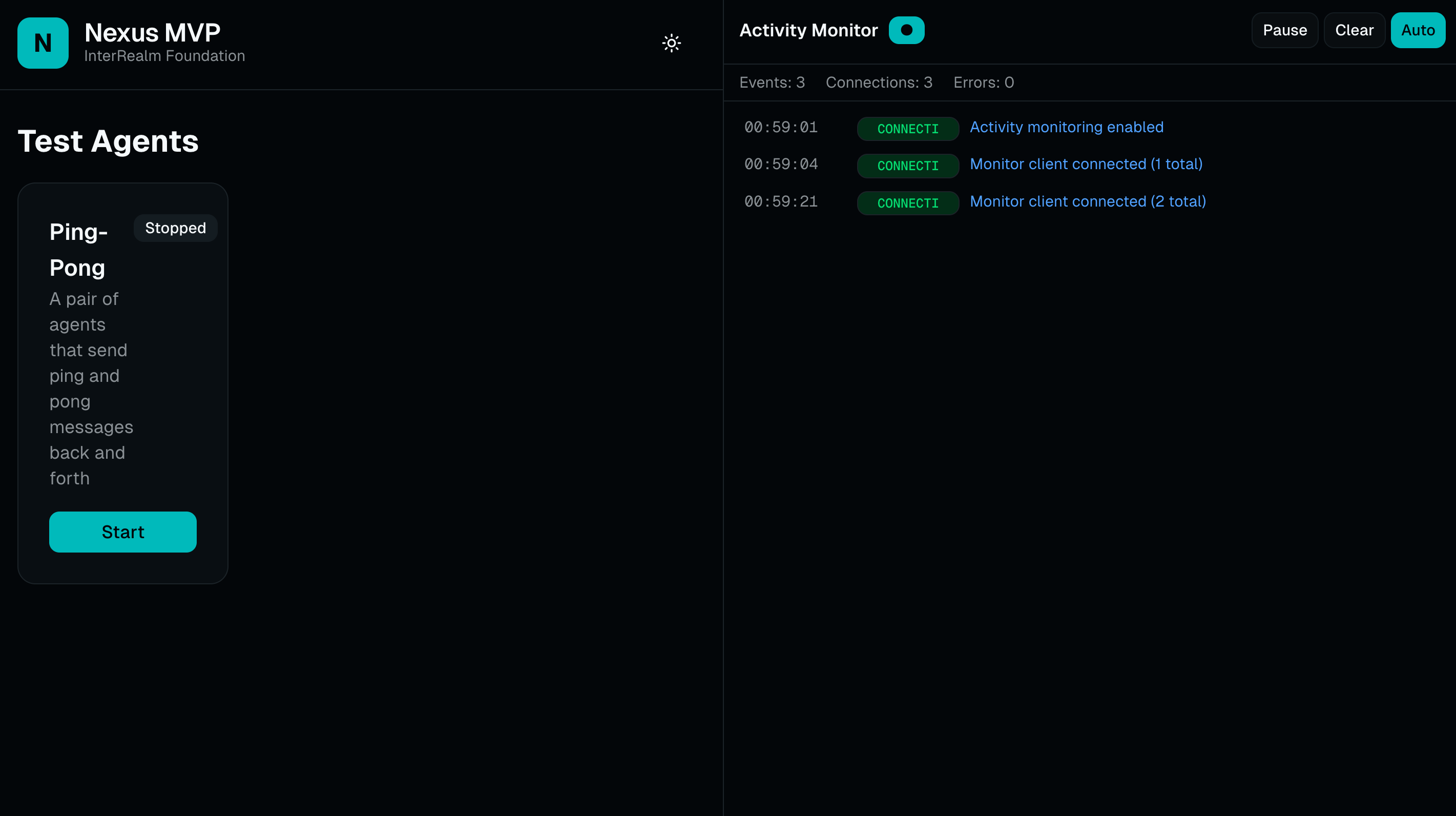Select the 00:59:21 CONNECTI badge
The image size is (1456, 816).
[907, 203]
